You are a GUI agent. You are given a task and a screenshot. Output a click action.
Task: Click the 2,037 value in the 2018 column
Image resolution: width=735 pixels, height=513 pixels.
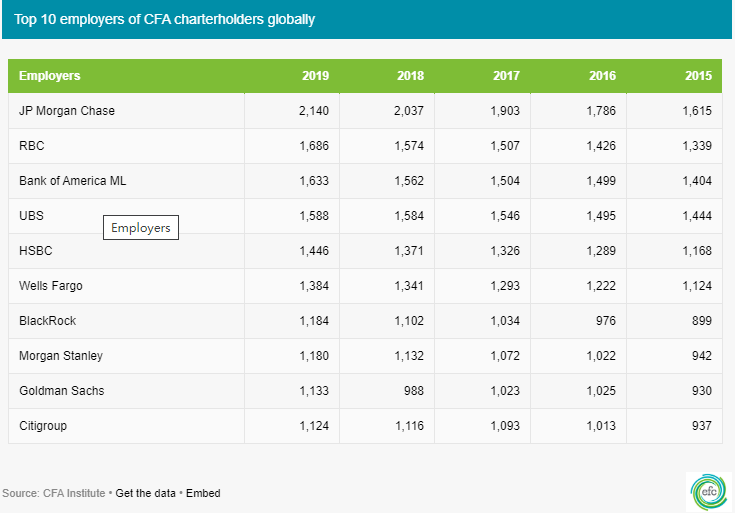tap(409, 111)
